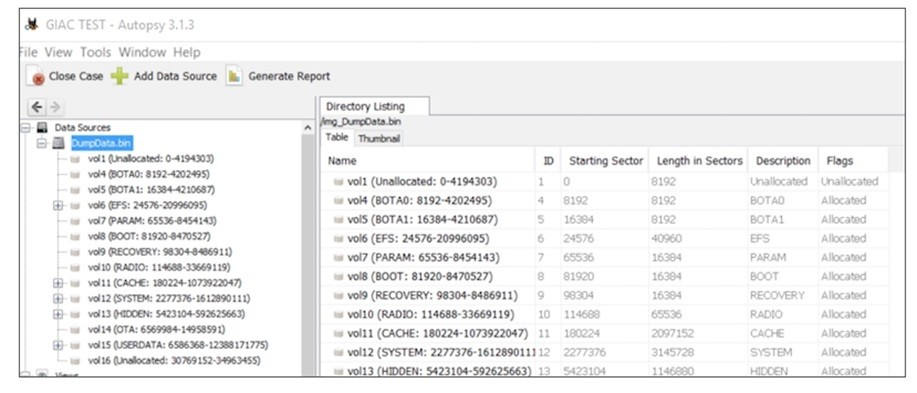This screenshot has height=393, width=917.
Task: Expand vol15 USERDATA node in tree
Action: coord(57,345)
